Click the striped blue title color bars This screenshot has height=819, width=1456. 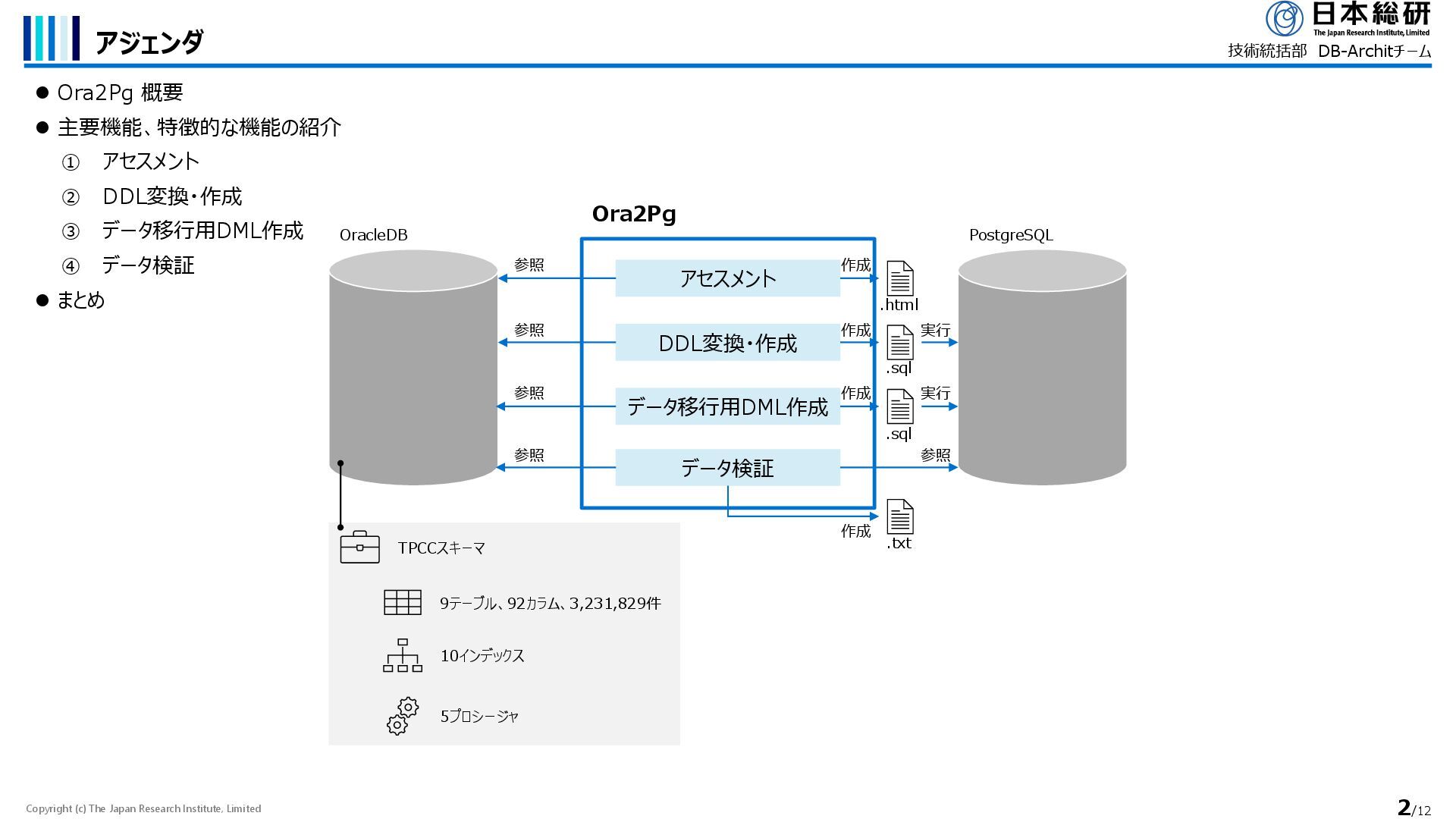(x=51, y=38)
